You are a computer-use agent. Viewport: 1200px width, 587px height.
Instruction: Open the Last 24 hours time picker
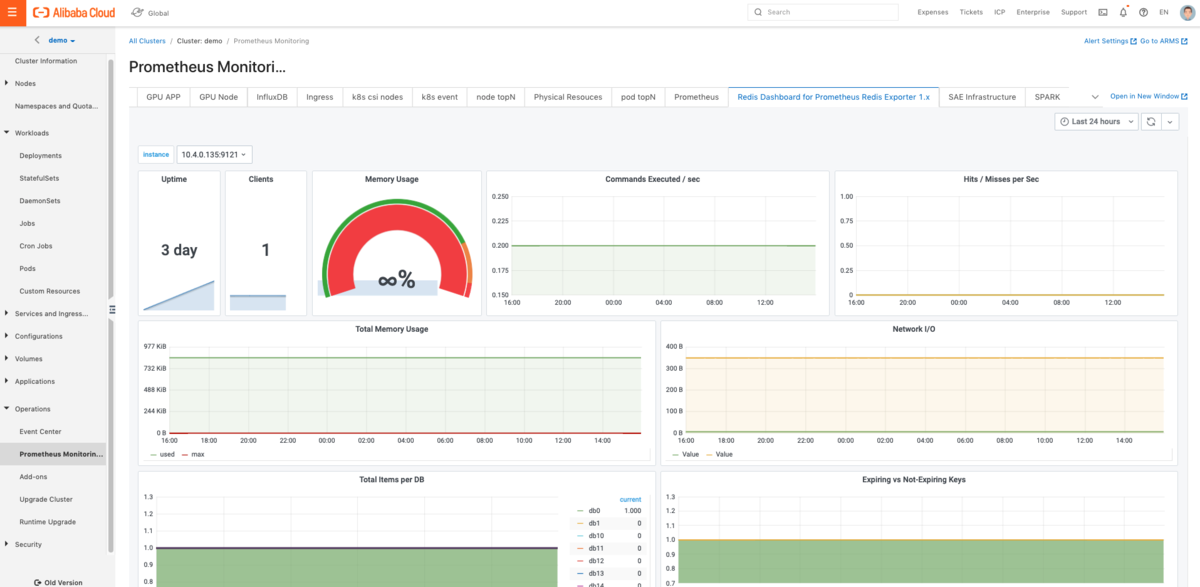click(1097, 121)
